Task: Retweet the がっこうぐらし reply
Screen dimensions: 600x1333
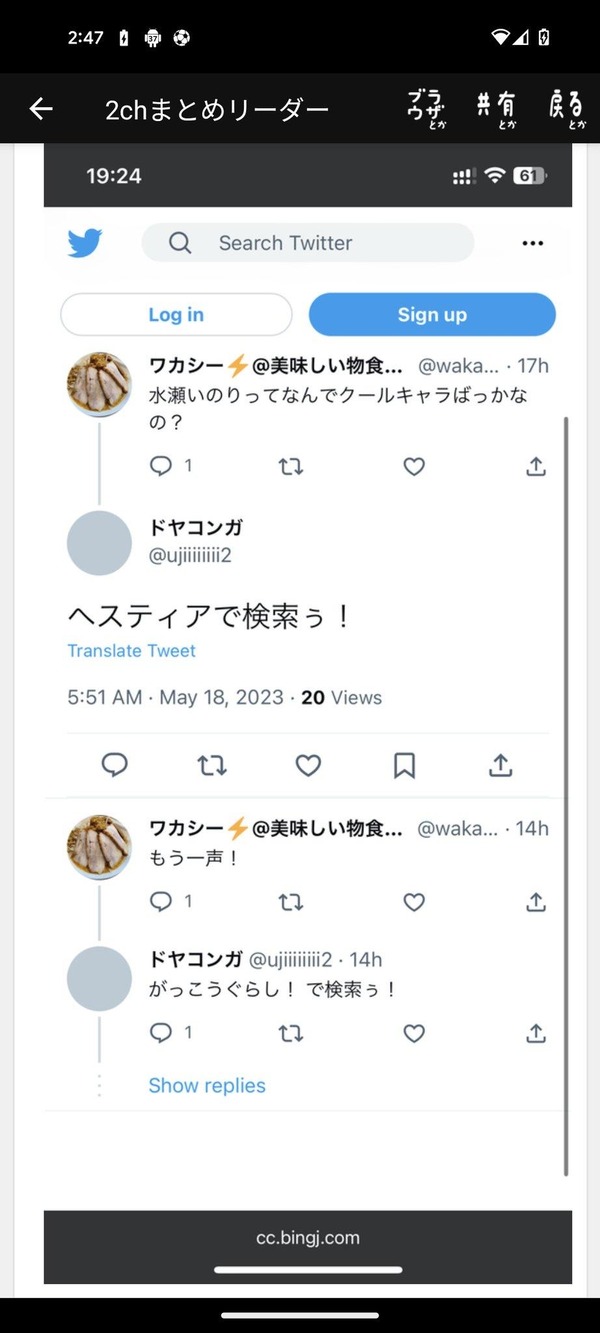Action: [x=291, y=1034]
